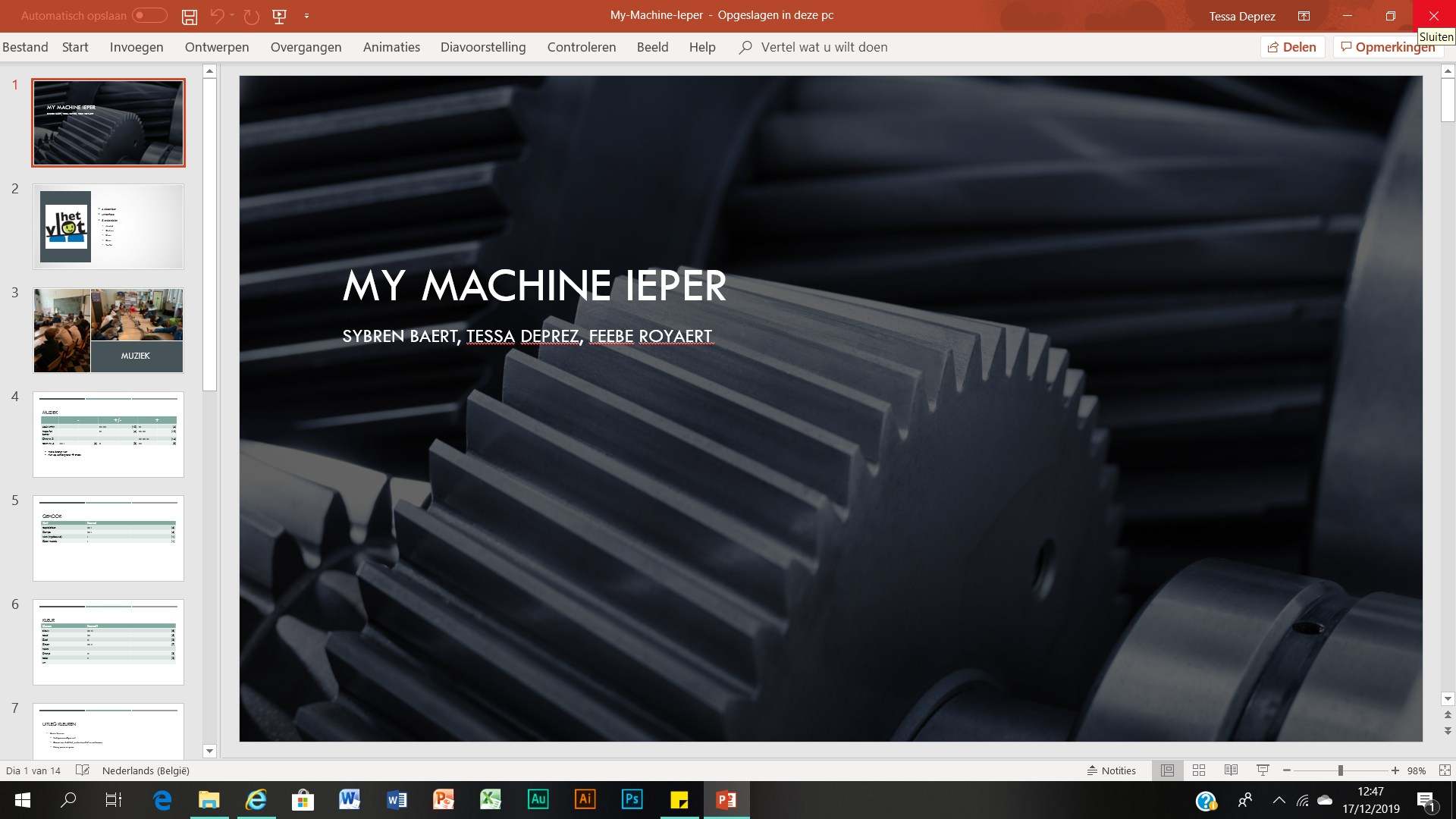Switch to Reading view icon
1456x819 pixels.
pyautogui.click(x=1231, y=770)
